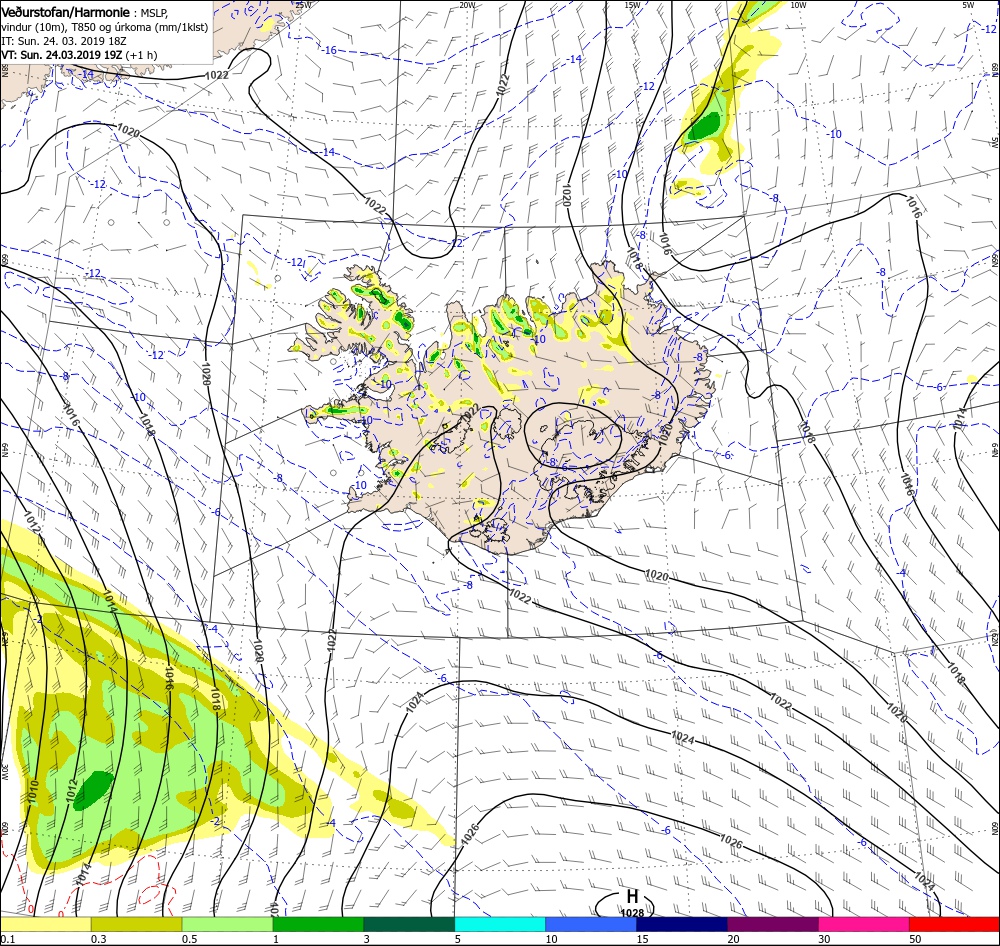
Task: Click the '0.5' legend scale value
Action: pyautogui.click(x=189, y=939)
